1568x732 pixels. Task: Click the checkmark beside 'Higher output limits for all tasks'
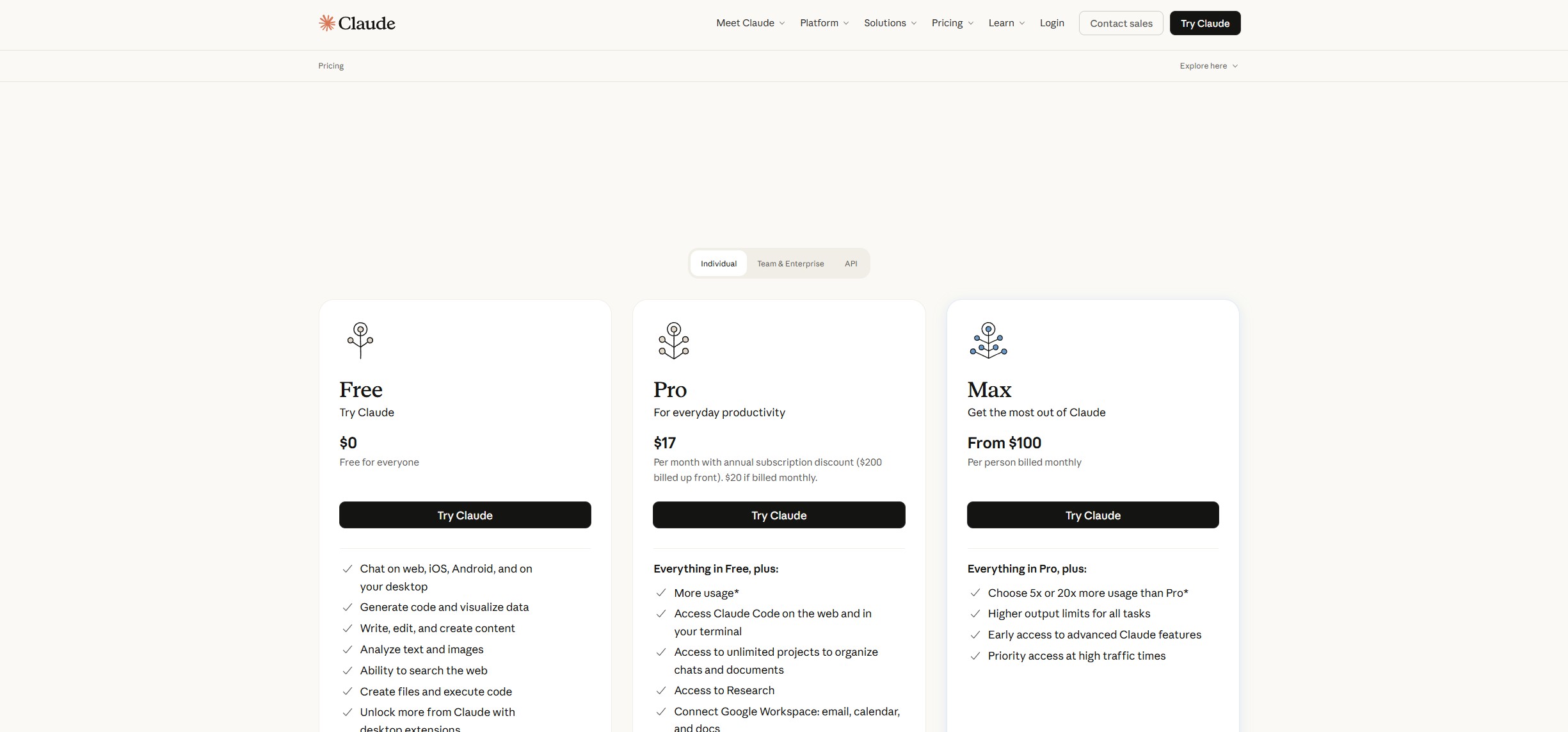(x=975, y=614)
